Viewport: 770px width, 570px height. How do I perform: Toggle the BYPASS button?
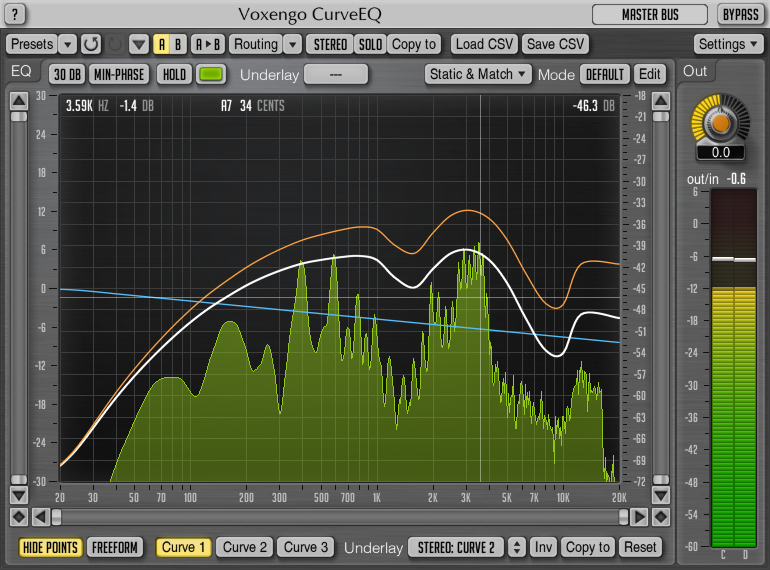click(741, 15)
